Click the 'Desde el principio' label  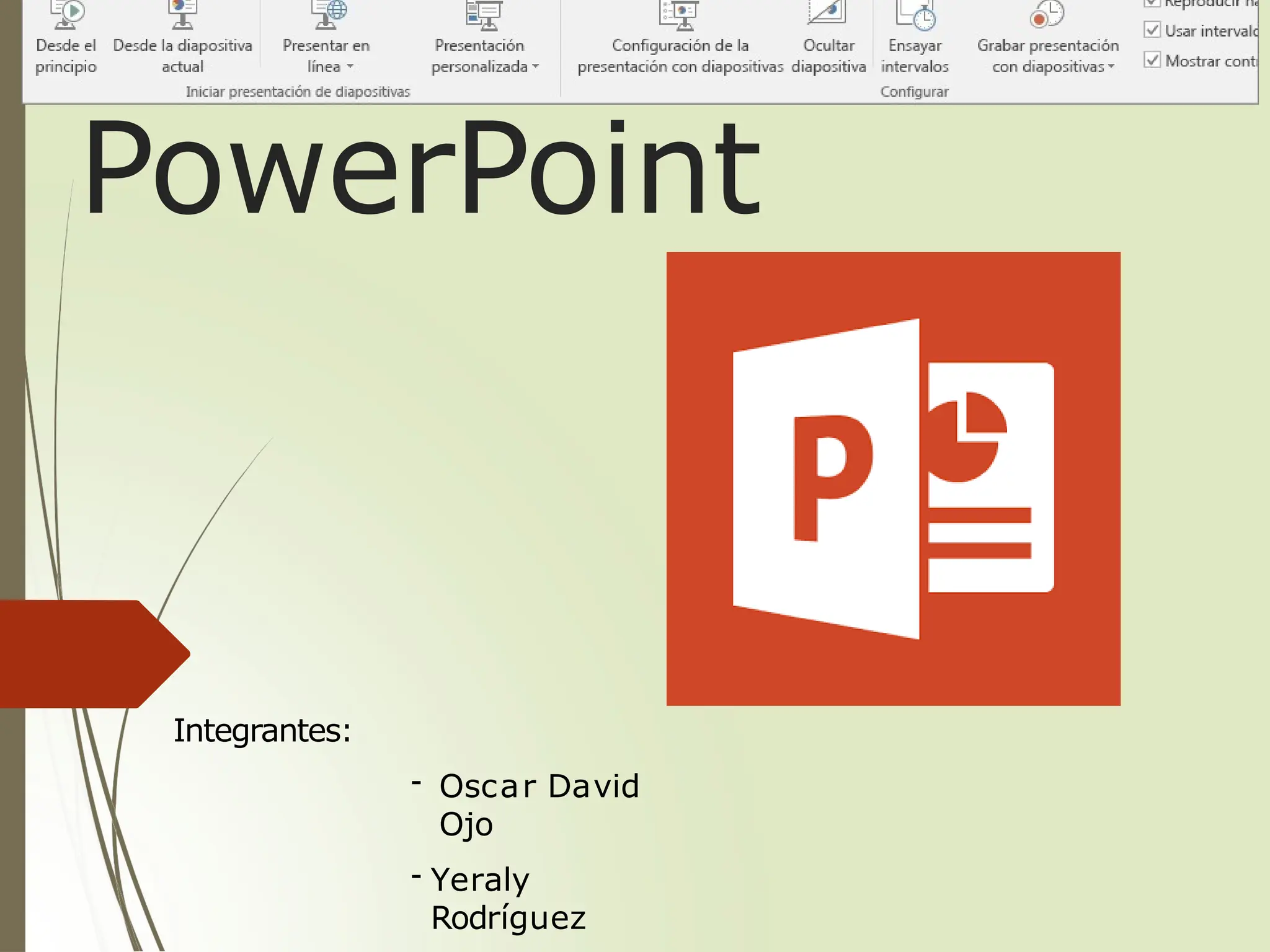pos(66,56)
